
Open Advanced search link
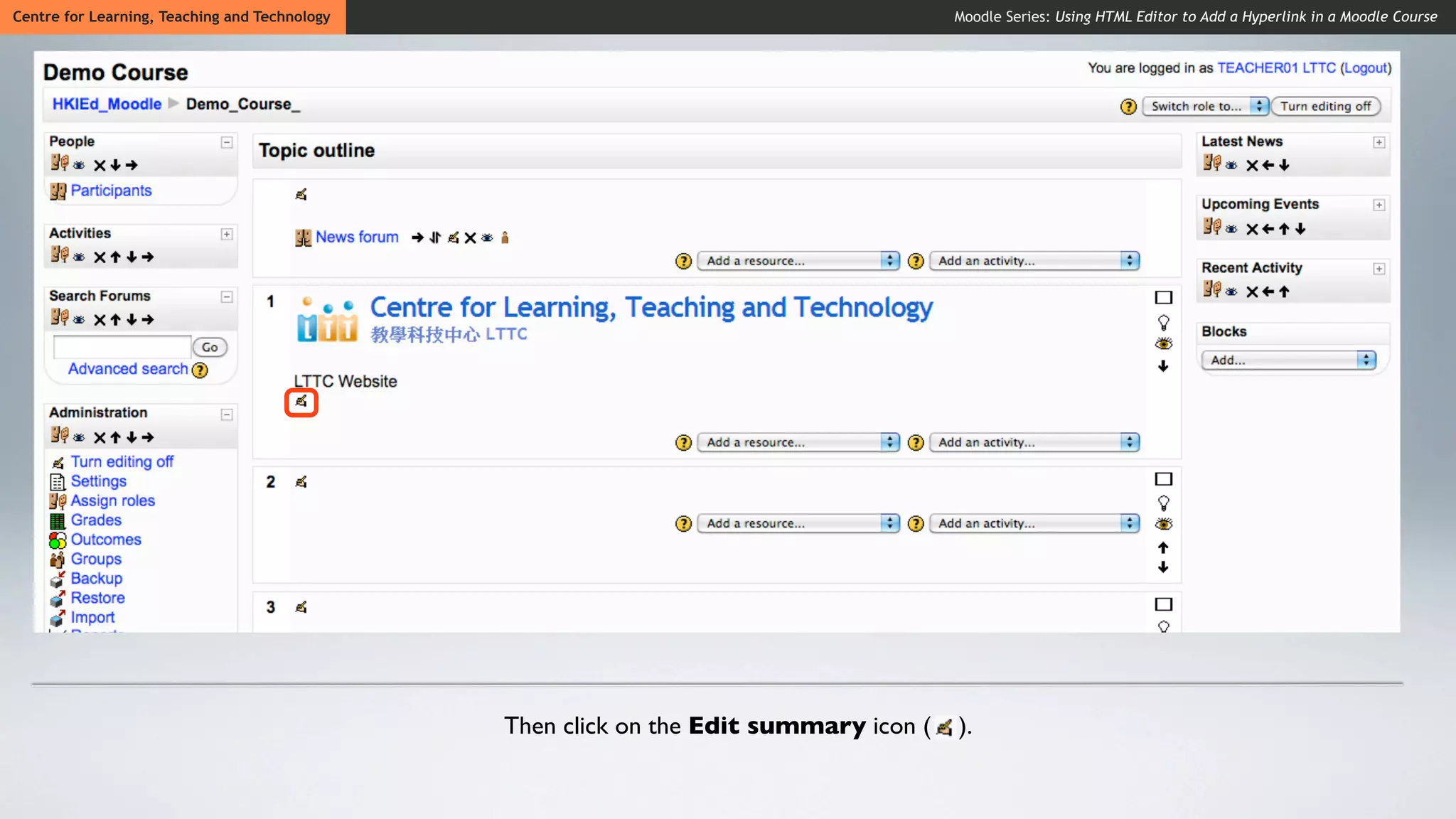click(128, 369)
